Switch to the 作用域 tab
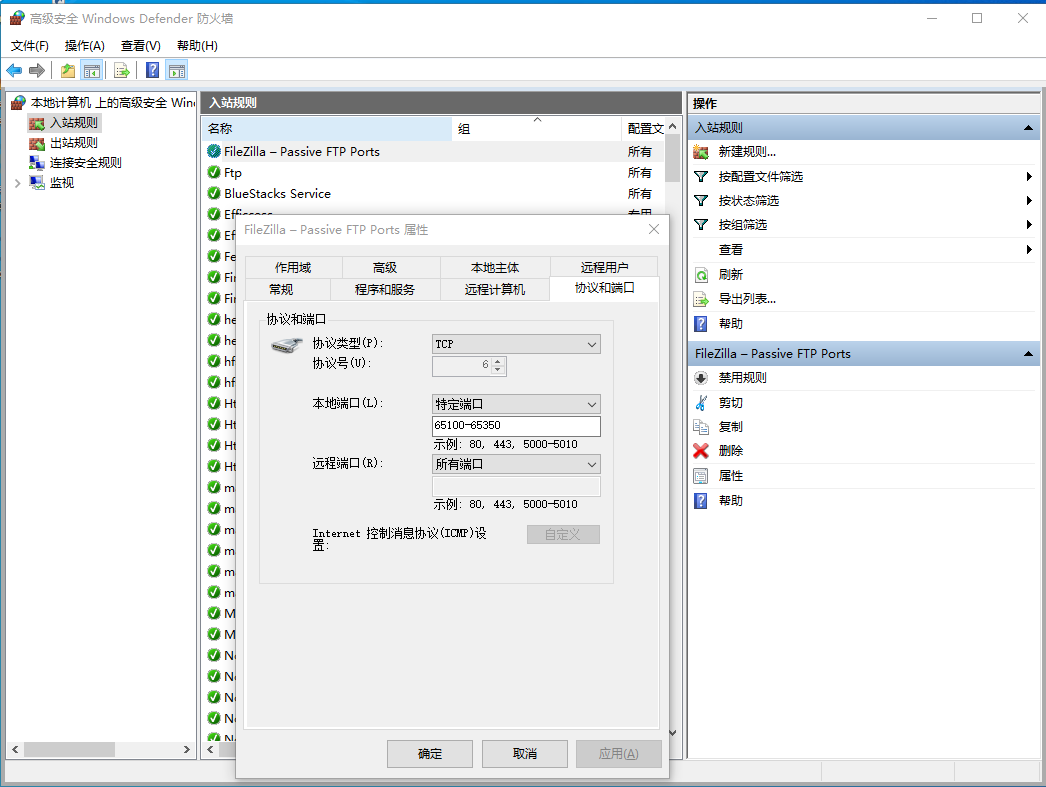This screenshot has width=1046, height=787. tap(294, 267)
